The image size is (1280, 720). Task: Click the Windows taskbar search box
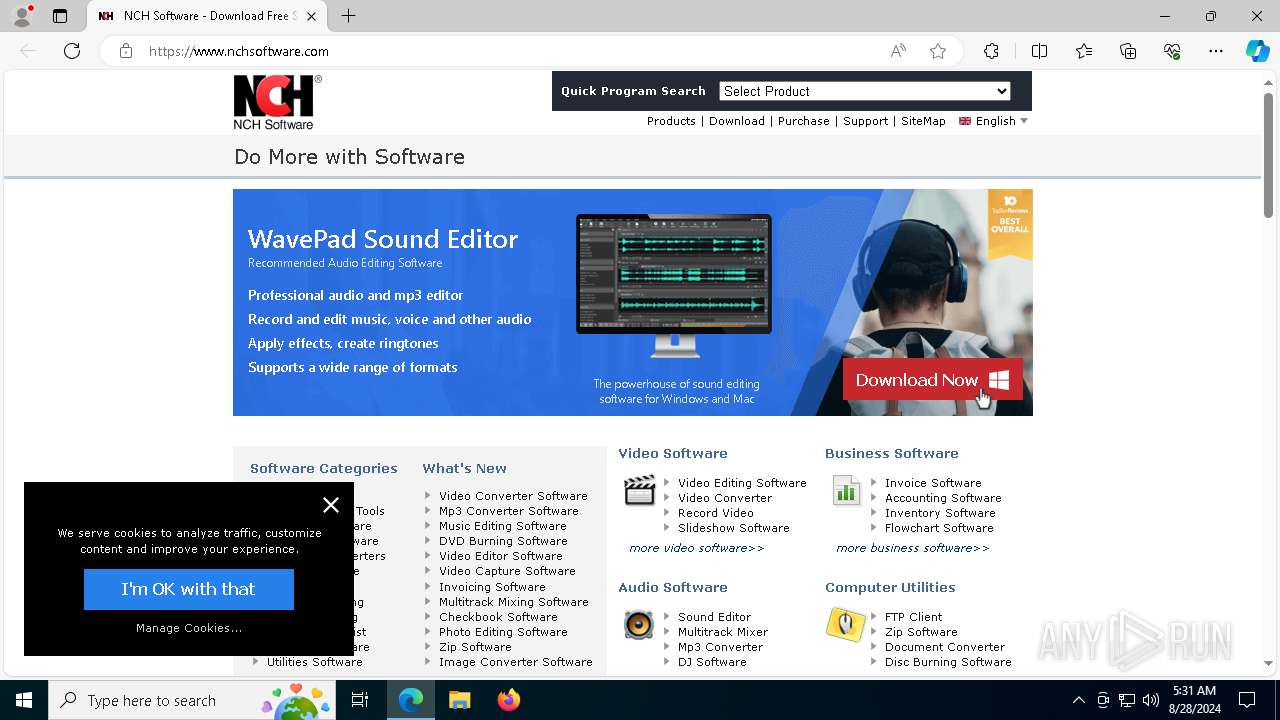[194, 700]
